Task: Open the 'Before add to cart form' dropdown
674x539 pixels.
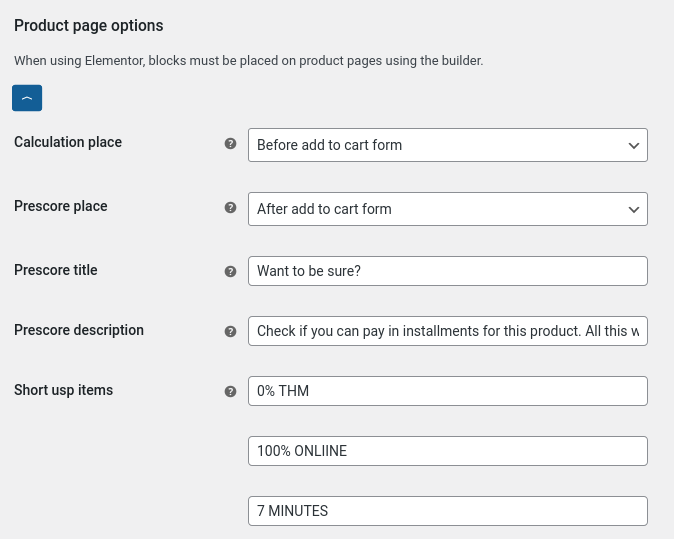Action: pos(447,145)
